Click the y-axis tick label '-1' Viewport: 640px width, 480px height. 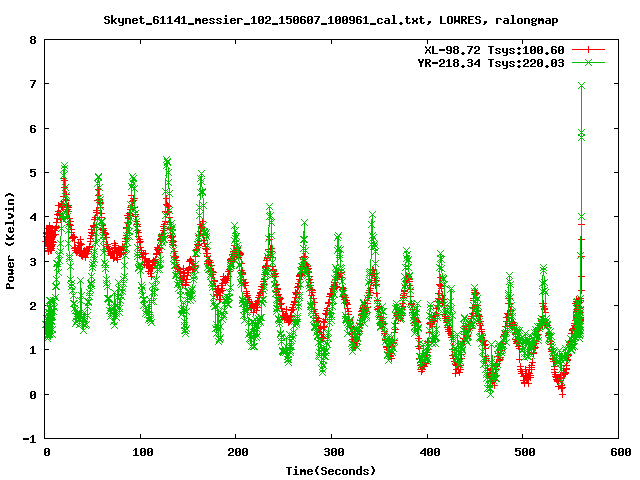coord(29,439)
